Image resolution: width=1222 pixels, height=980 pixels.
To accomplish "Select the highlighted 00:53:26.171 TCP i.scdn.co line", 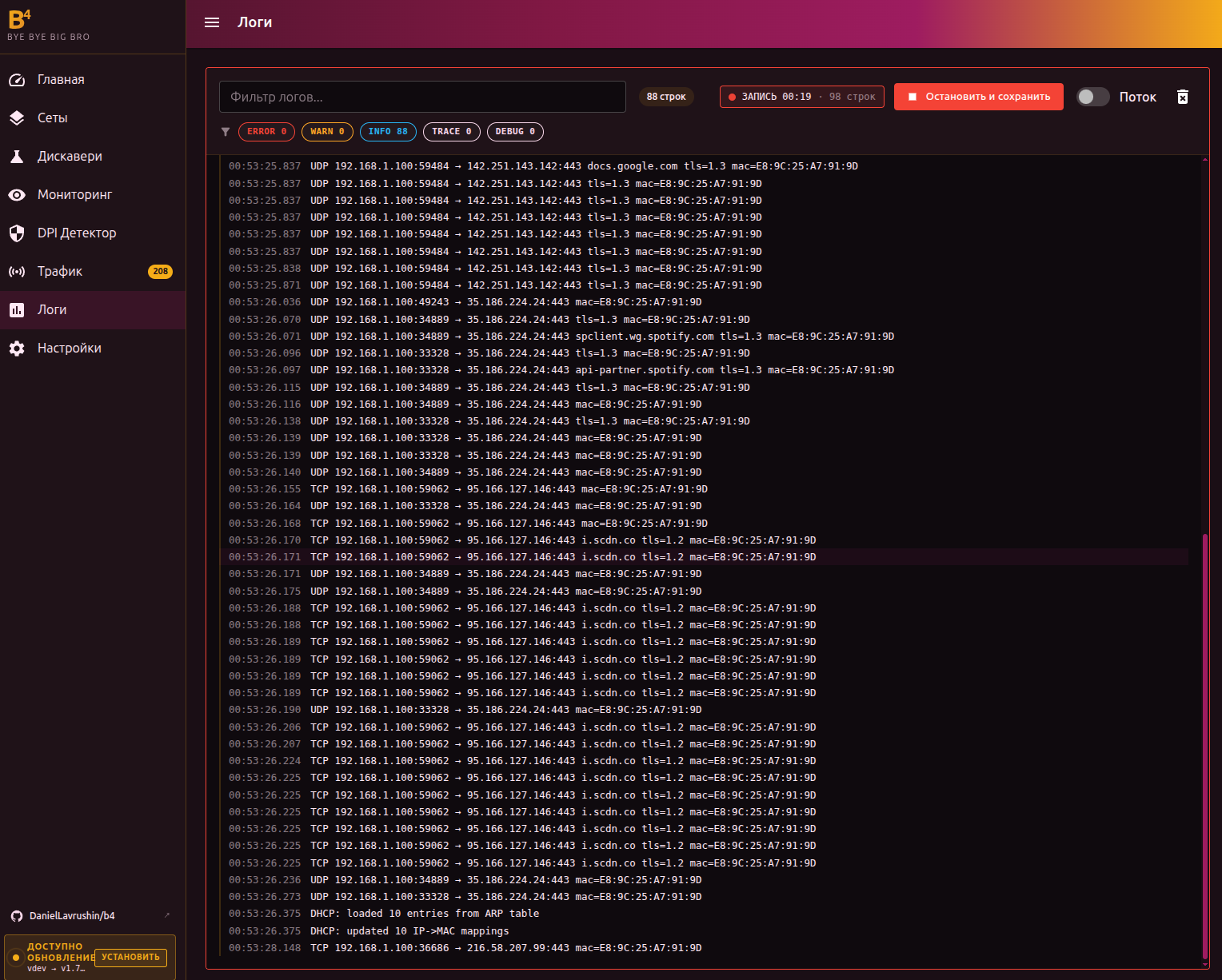I will tap(704, 557).
